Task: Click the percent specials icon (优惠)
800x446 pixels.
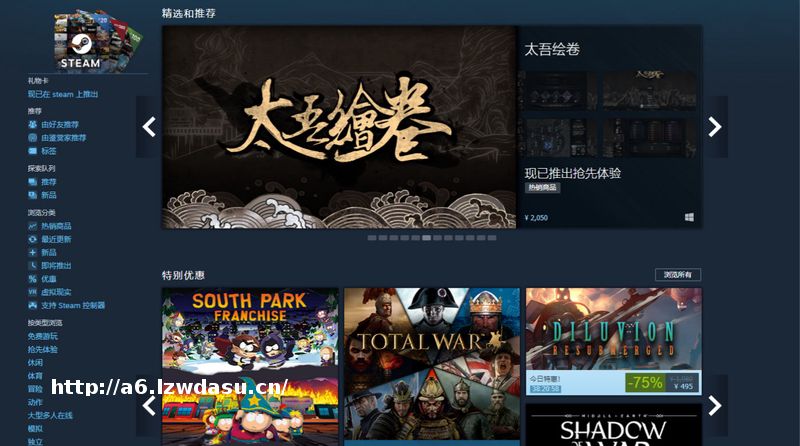Action: click(x=33, y=279)
